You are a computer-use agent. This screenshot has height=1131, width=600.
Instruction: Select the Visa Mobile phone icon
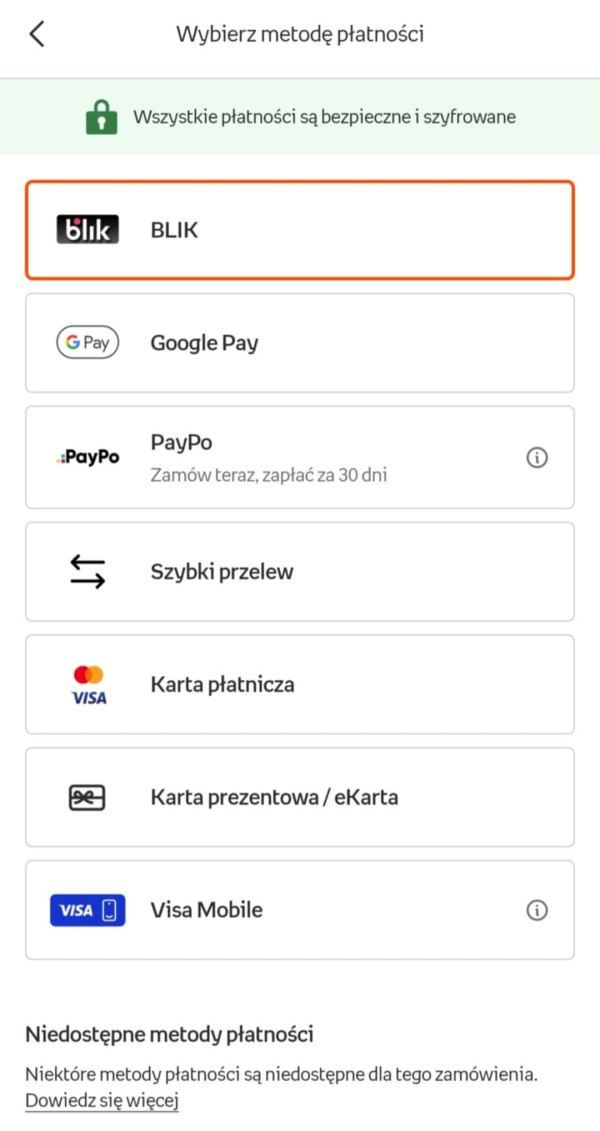(87, 910)
